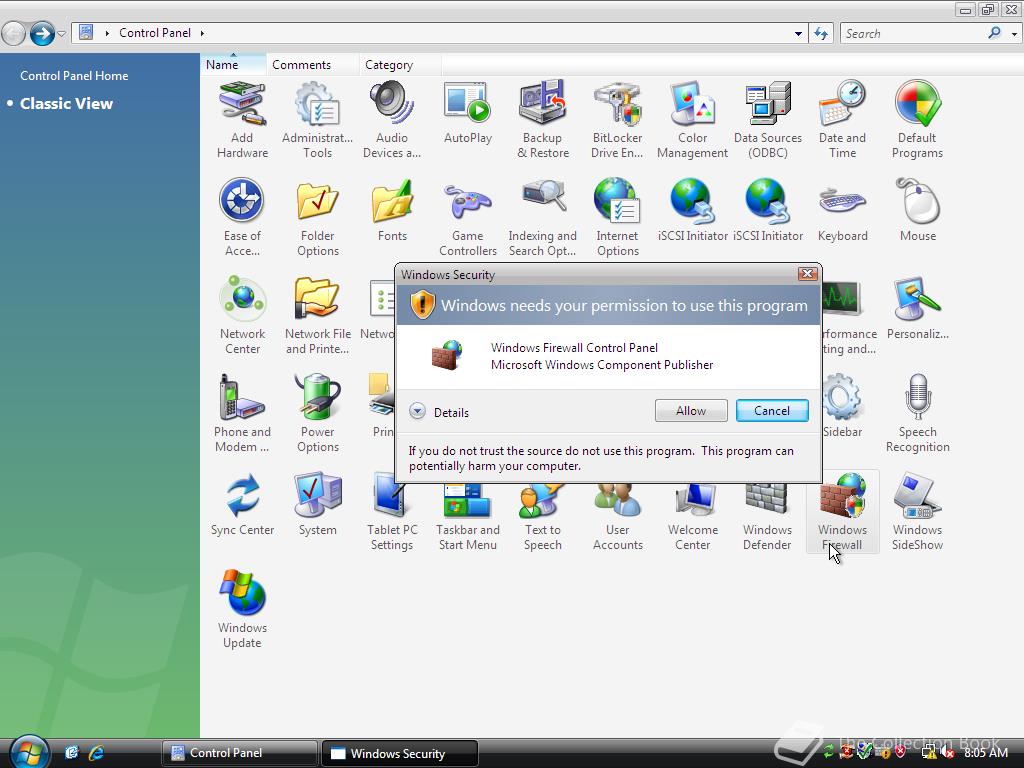The height and width of the screenshot is (768, 1024).
Task: Open Welcome Center icon
Action: (692, 519)
